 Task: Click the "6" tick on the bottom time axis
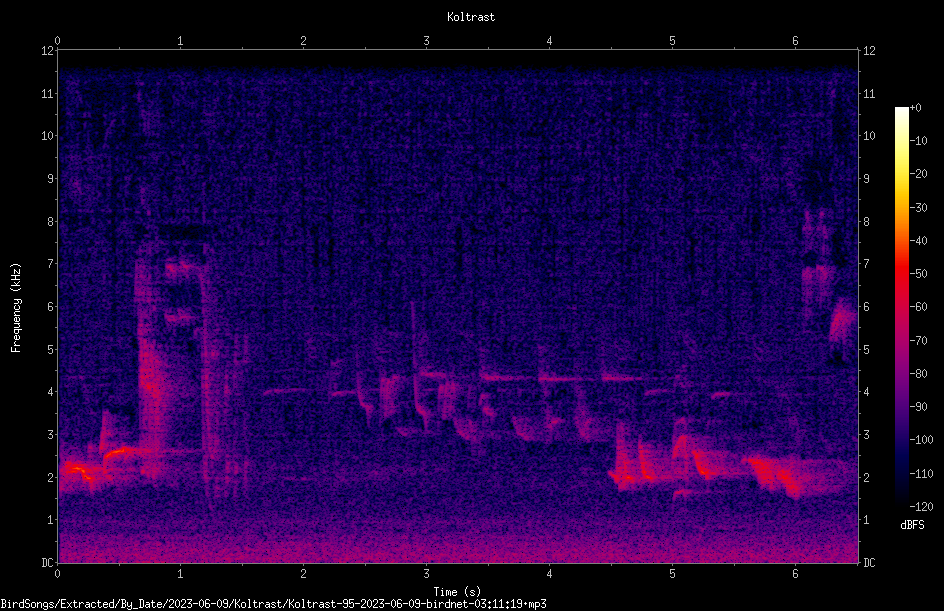click(795, 574)
